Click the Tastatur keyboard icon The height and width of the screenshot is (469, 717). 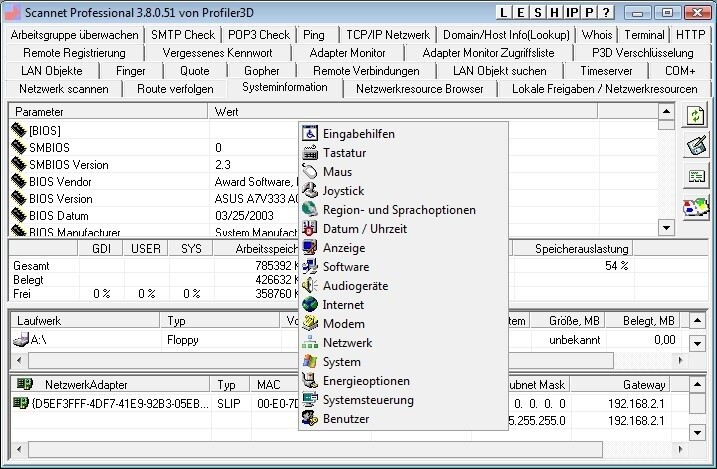[310, 153]
